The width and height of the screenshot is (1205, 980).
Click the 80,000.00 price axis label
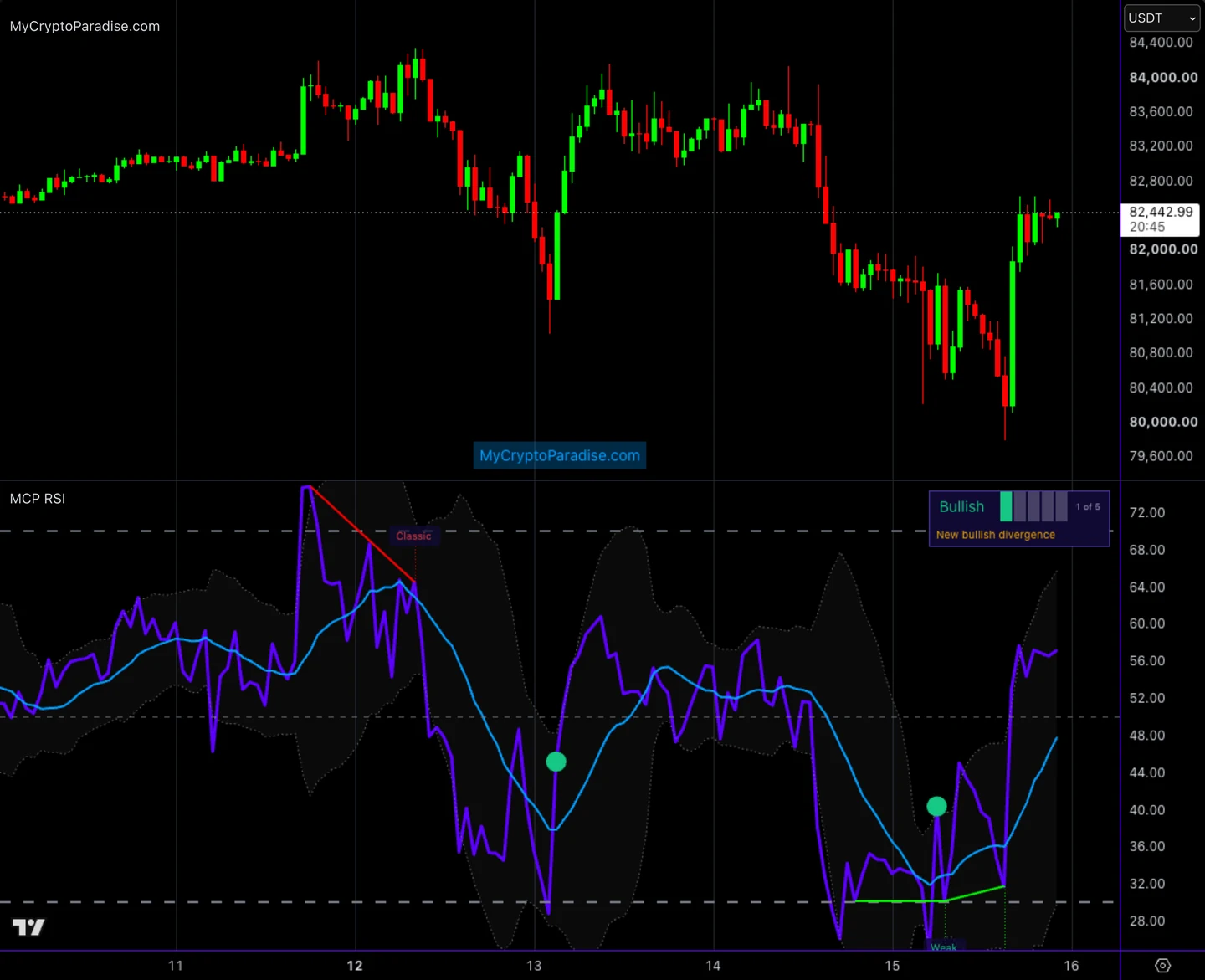pyautogui.click(x=1163, y=422)
